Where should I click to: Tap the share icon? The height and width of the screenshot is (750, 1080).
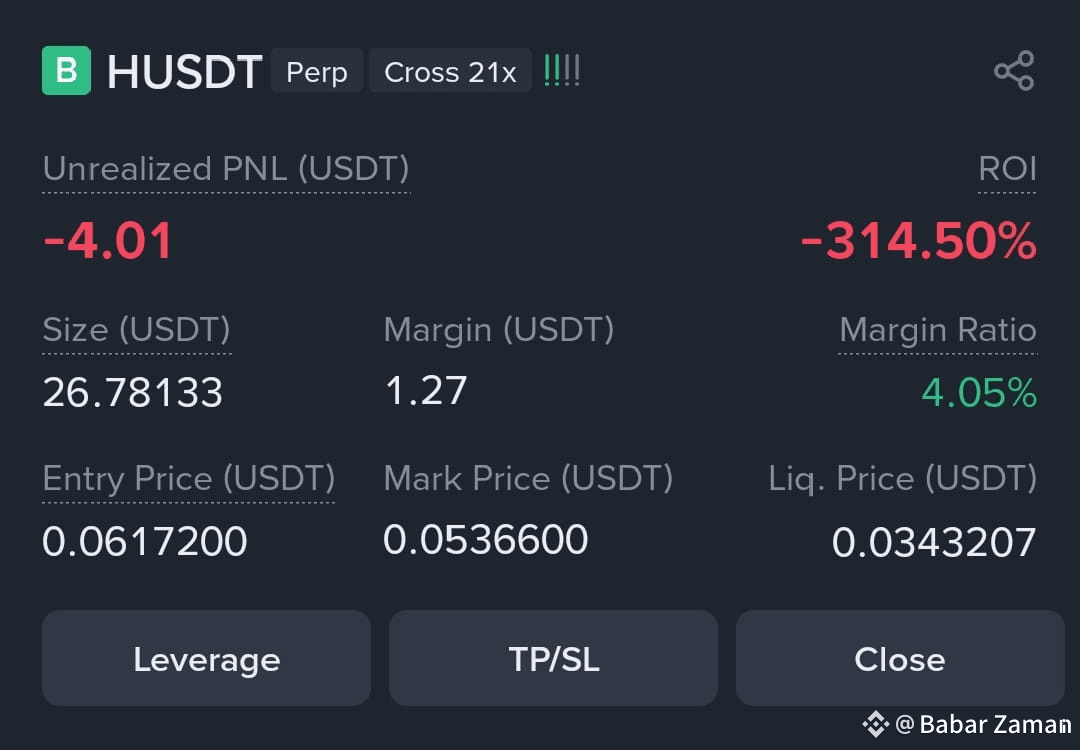point(1014,70)
